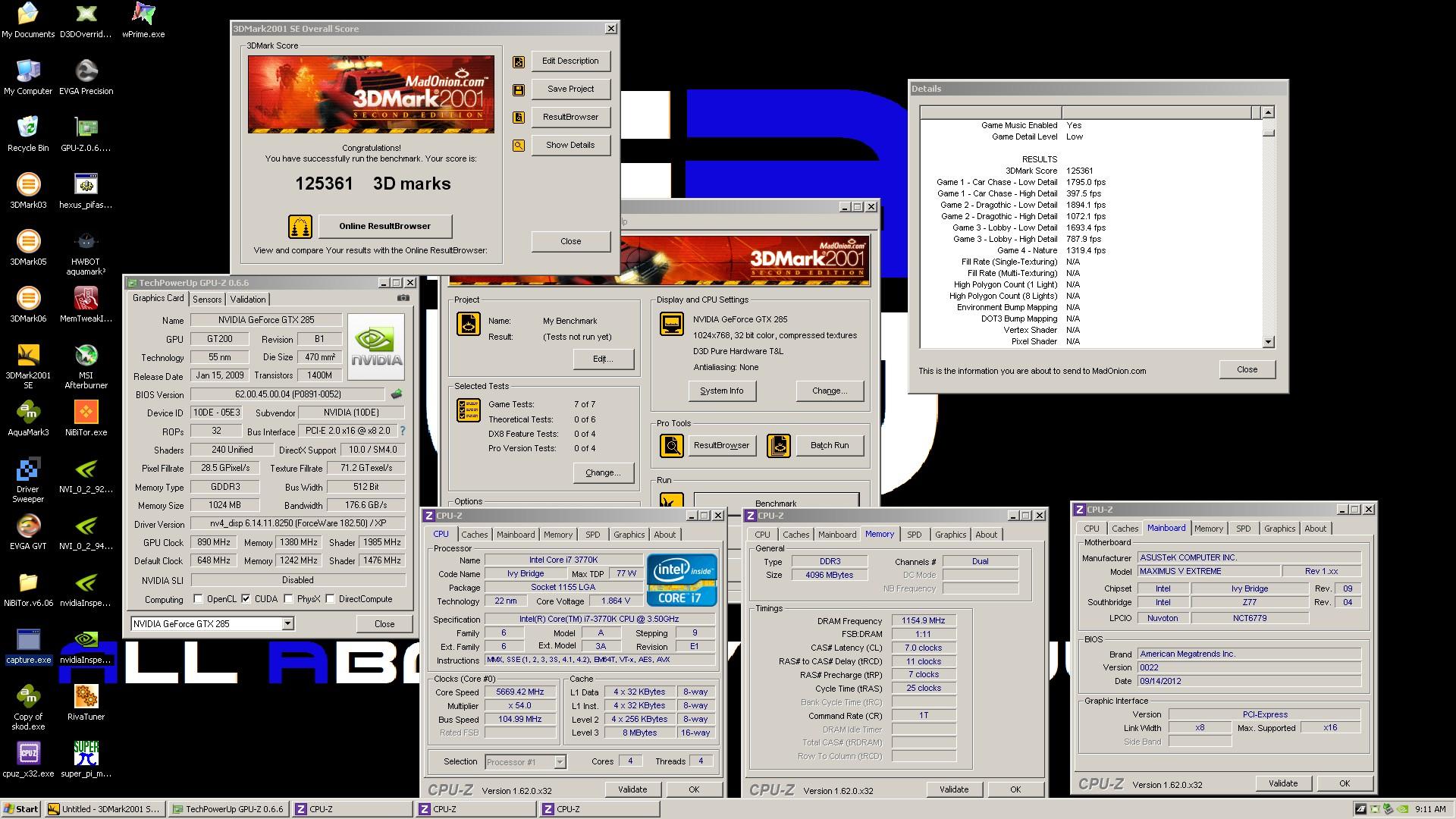
Task: Click the Benchmark button in the Run section
Action: [x=776, y=501]
